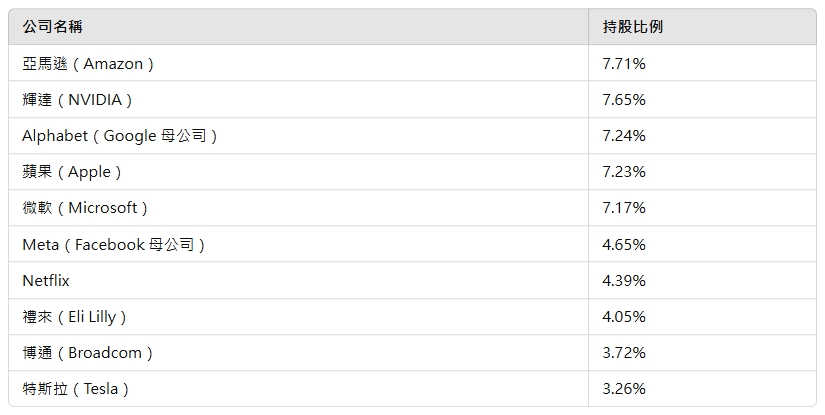Select the 4.65% holding value
The width and height of the screenshot is (825, 415).
point(624,244)
